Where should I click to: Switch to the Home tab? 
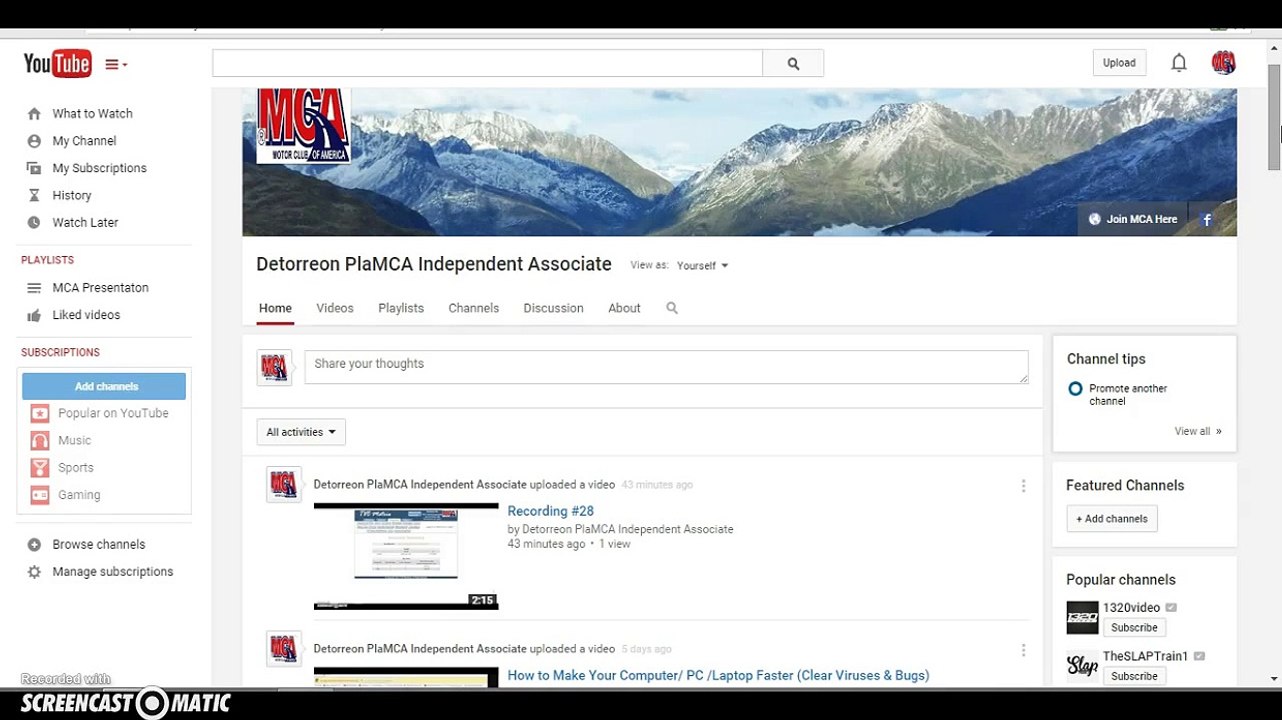point(275,308)
